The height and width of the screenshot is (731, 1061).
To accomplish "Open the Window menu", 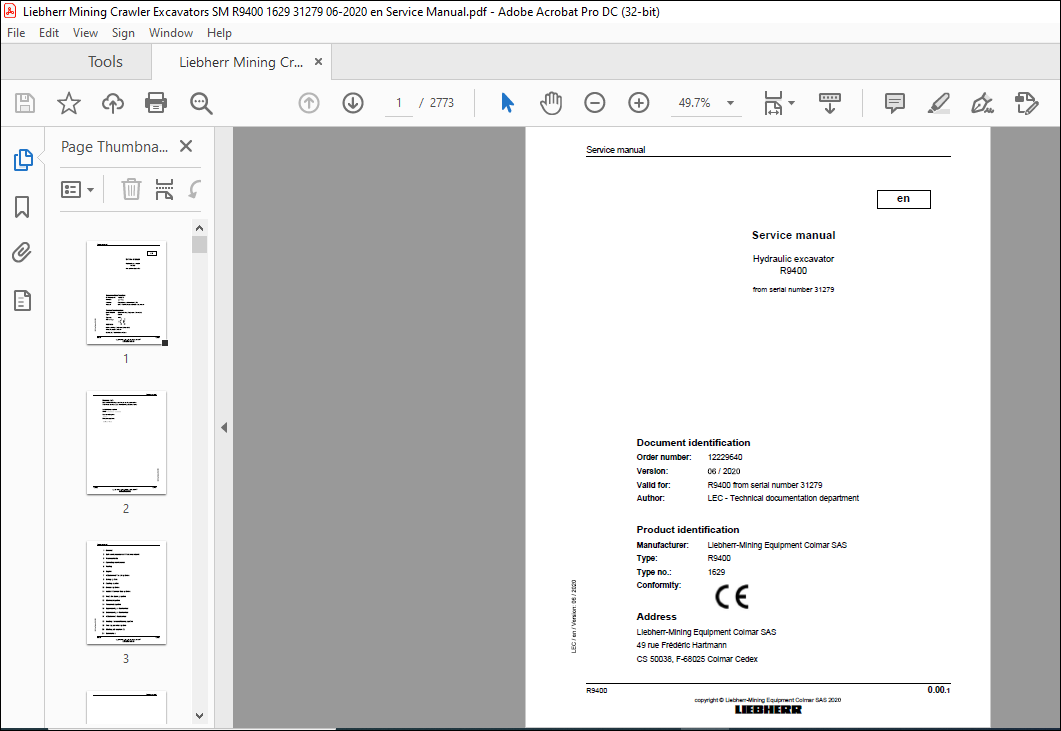I will coord(171,32).
